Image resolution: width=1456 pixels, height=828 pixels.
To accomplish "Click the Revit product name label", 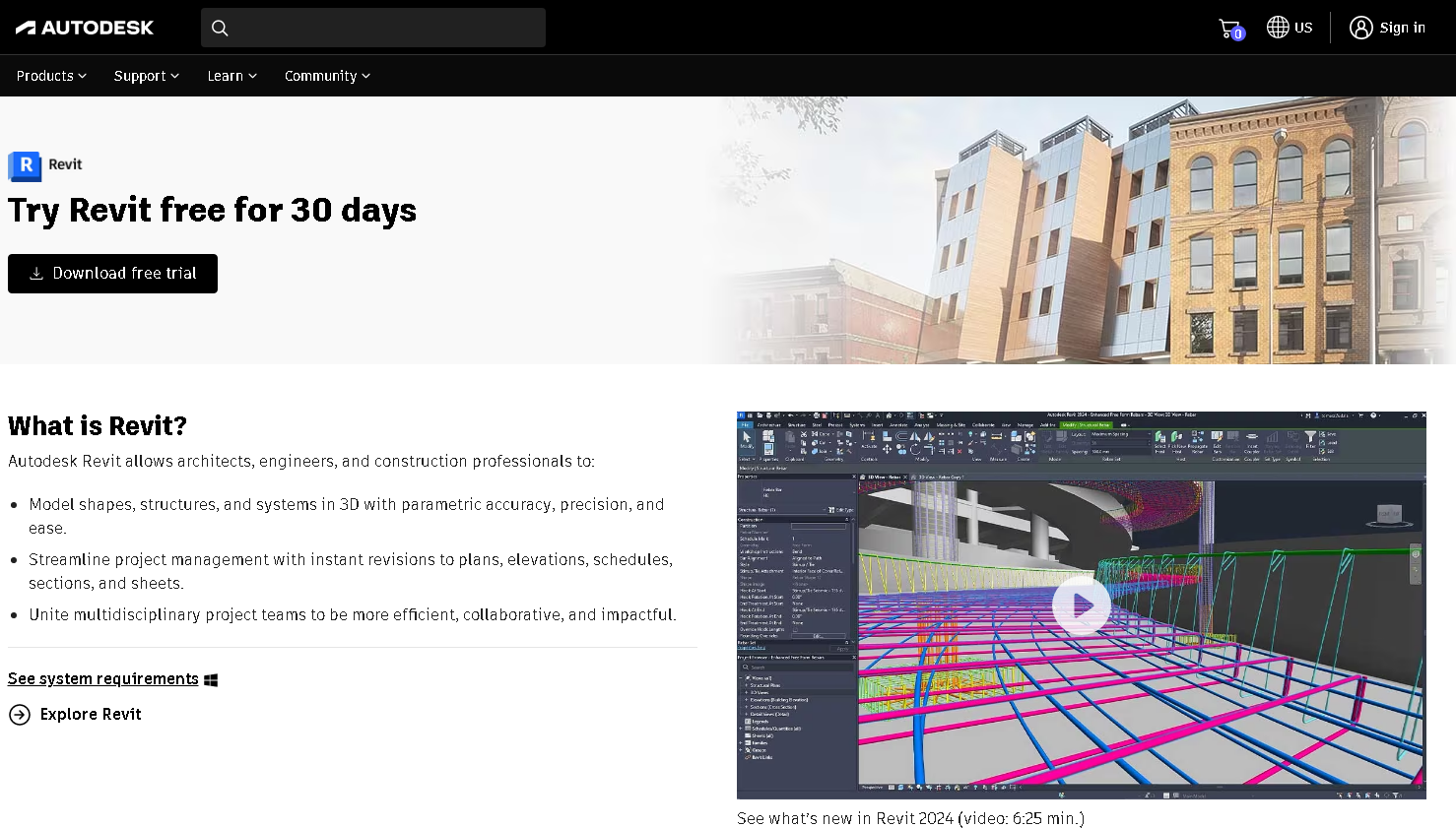I will point(65,164).
